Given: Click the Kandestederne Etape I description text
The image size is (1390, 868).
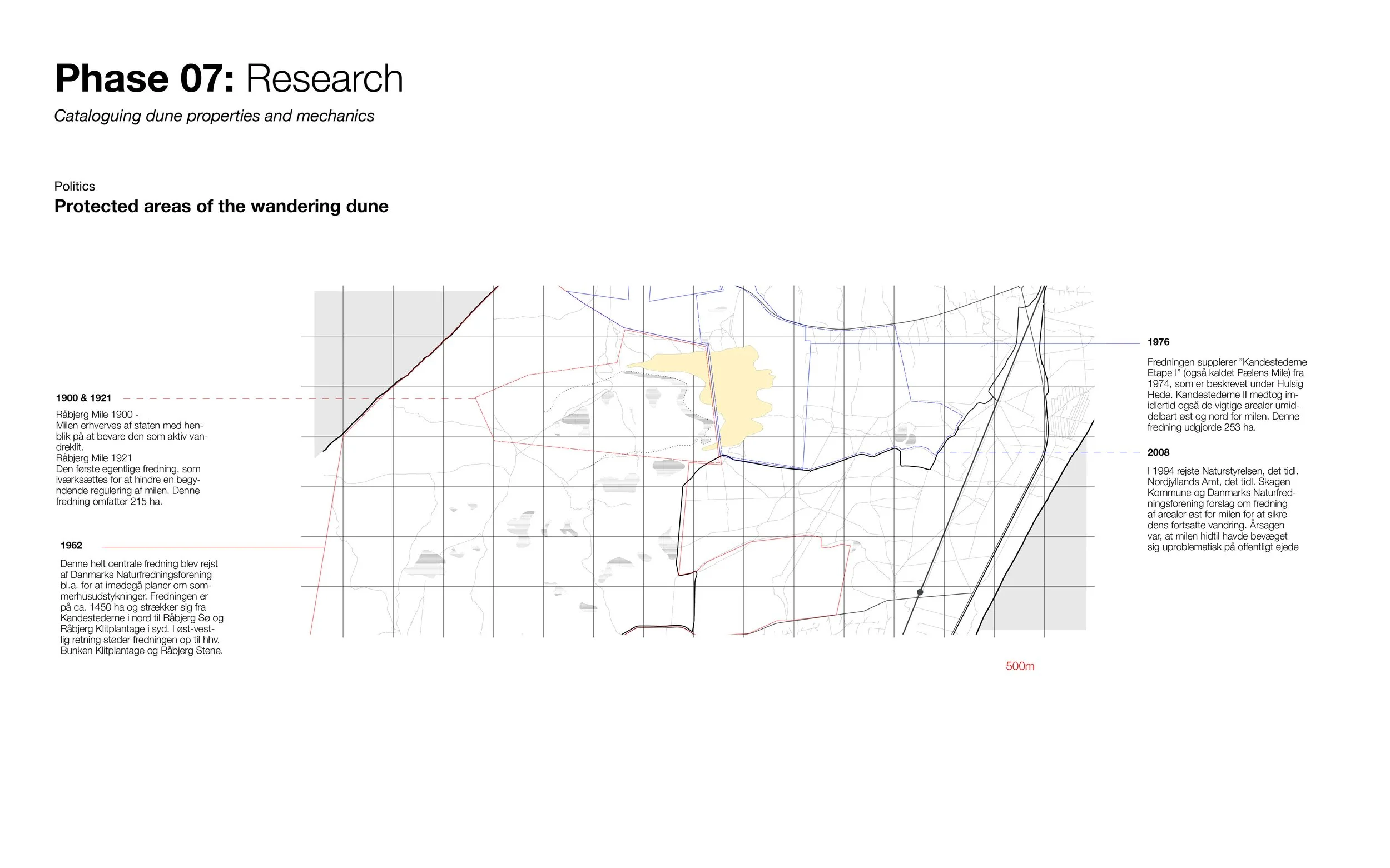Looking at the screenshot, I should (x=1227, y=395).
